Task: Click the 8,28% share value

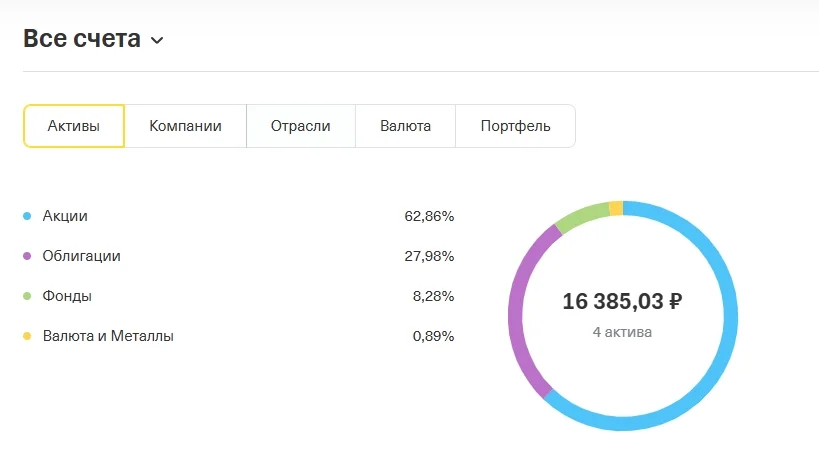Action: click(434, 296)
